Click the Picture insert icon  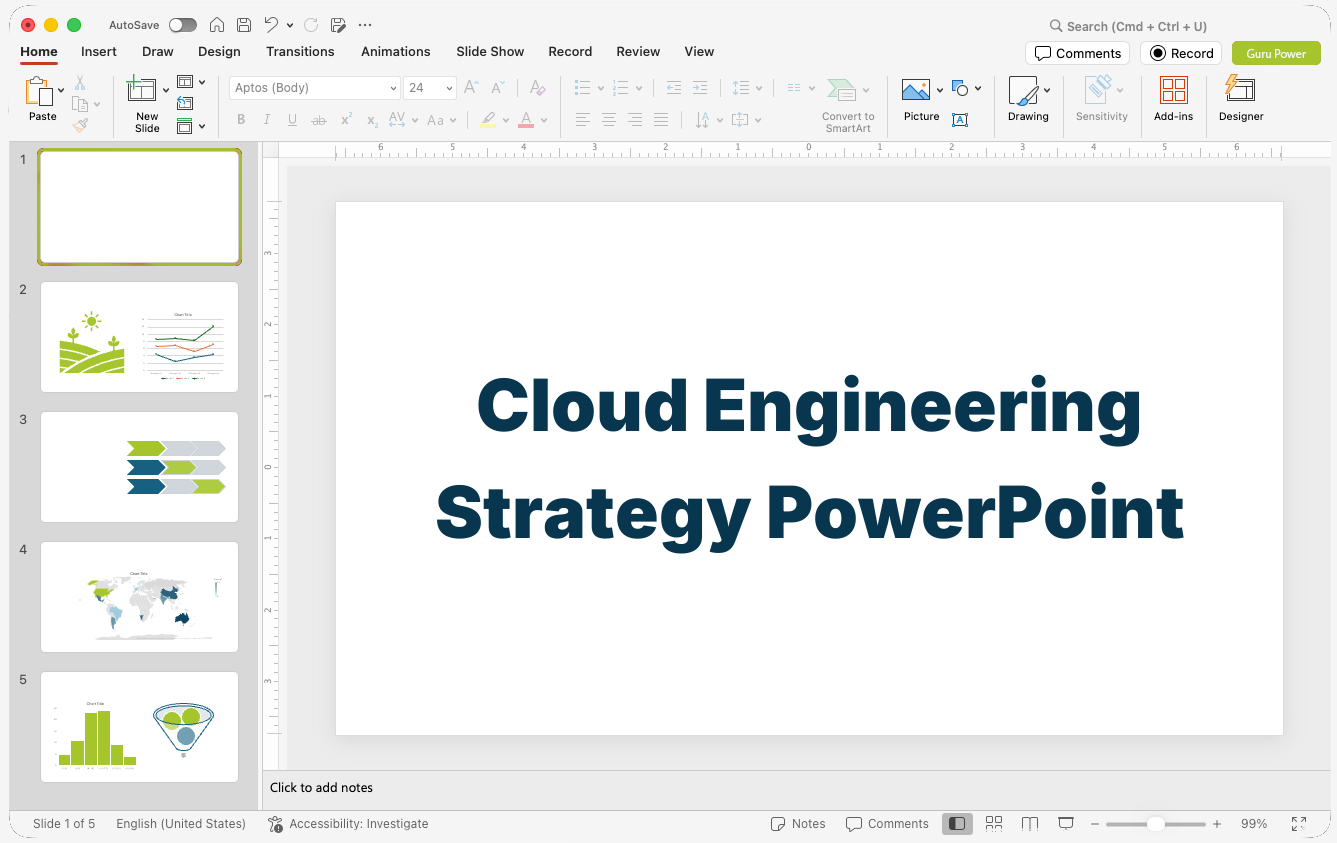point(916,90)
